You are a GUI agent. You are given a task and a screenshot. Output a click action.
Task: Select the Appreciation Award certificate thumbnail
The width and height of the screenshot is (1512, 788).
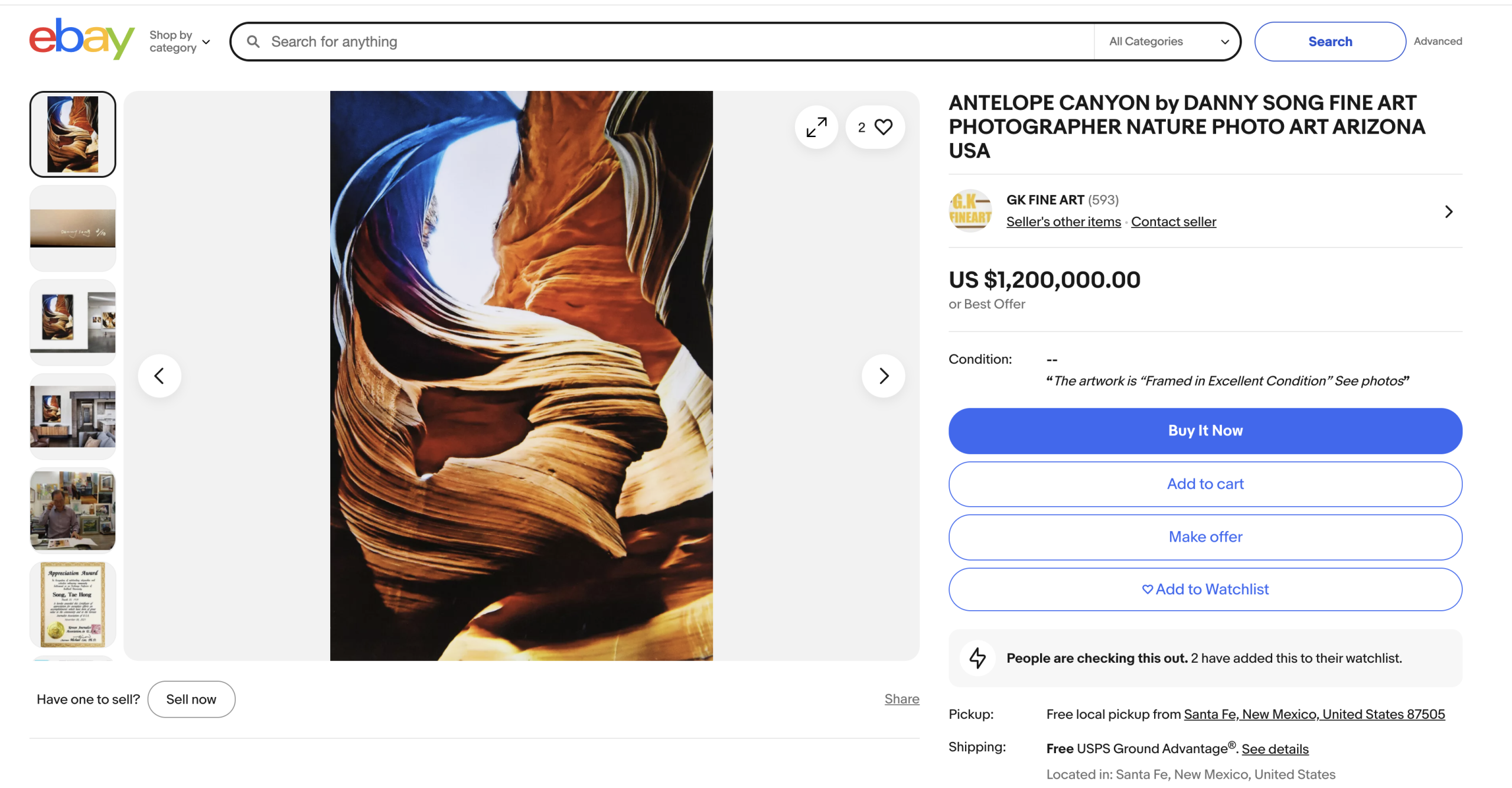point(73,604)
